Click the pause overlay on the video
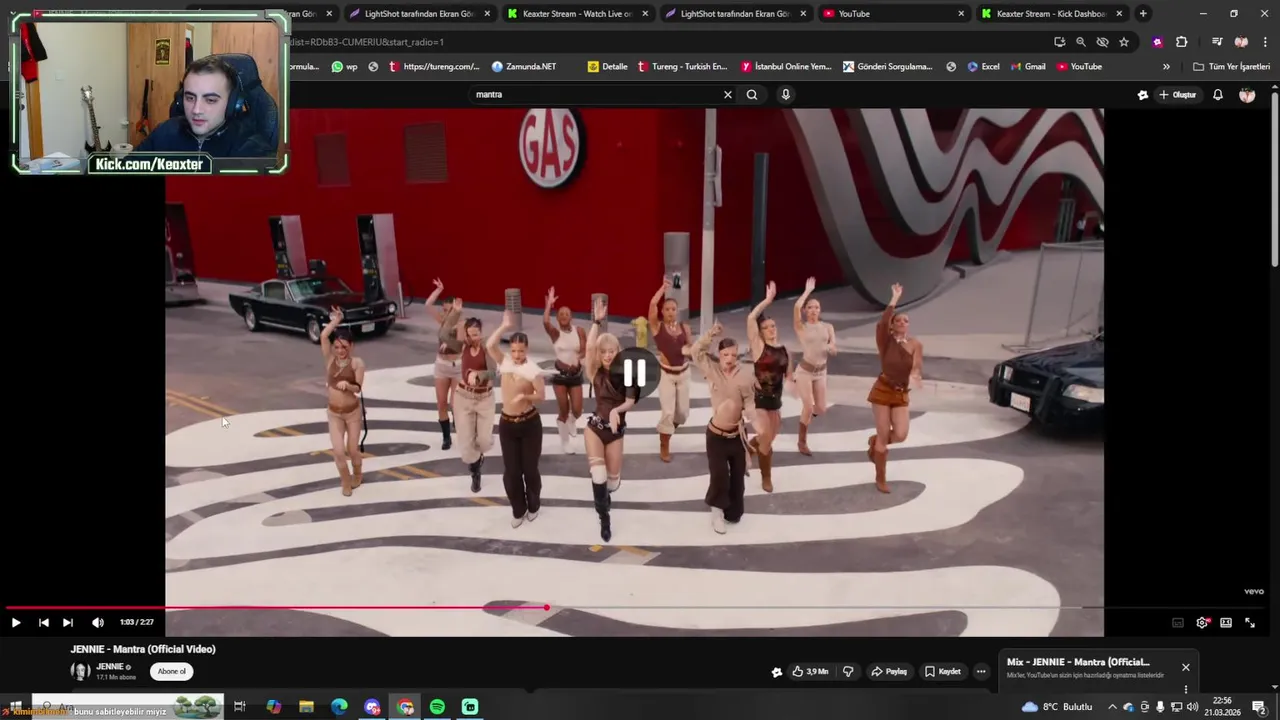Viewport: 1280px width, 720px height. [634, 373]
